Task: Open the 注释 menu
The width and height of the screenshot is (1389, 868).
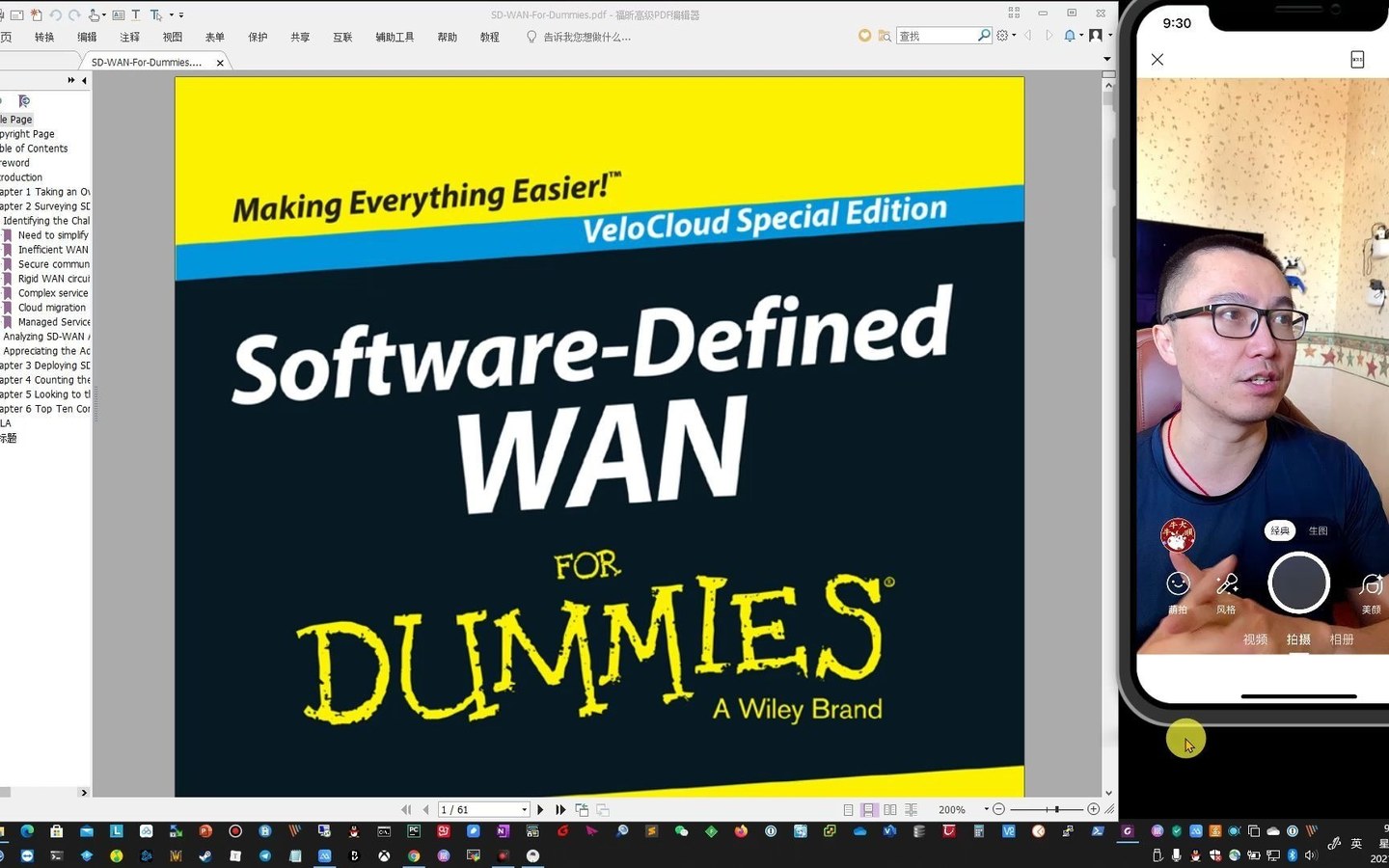Action: click(x=129, y=37)
